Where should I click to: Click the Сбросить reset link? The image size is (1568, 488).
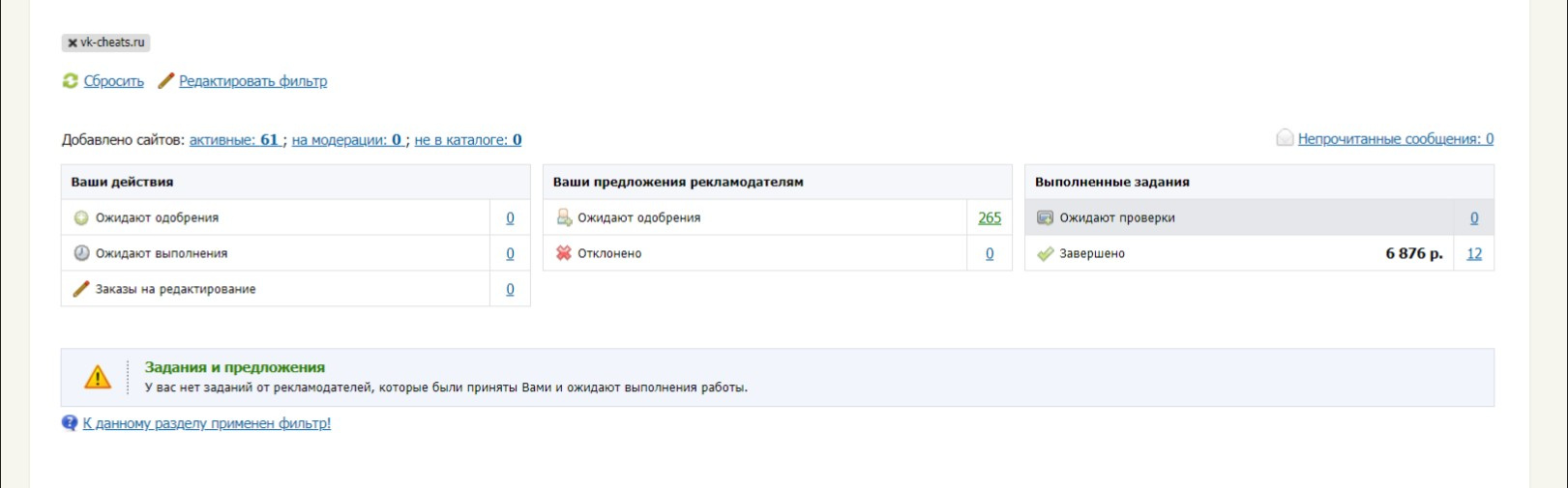click(113, 81)
